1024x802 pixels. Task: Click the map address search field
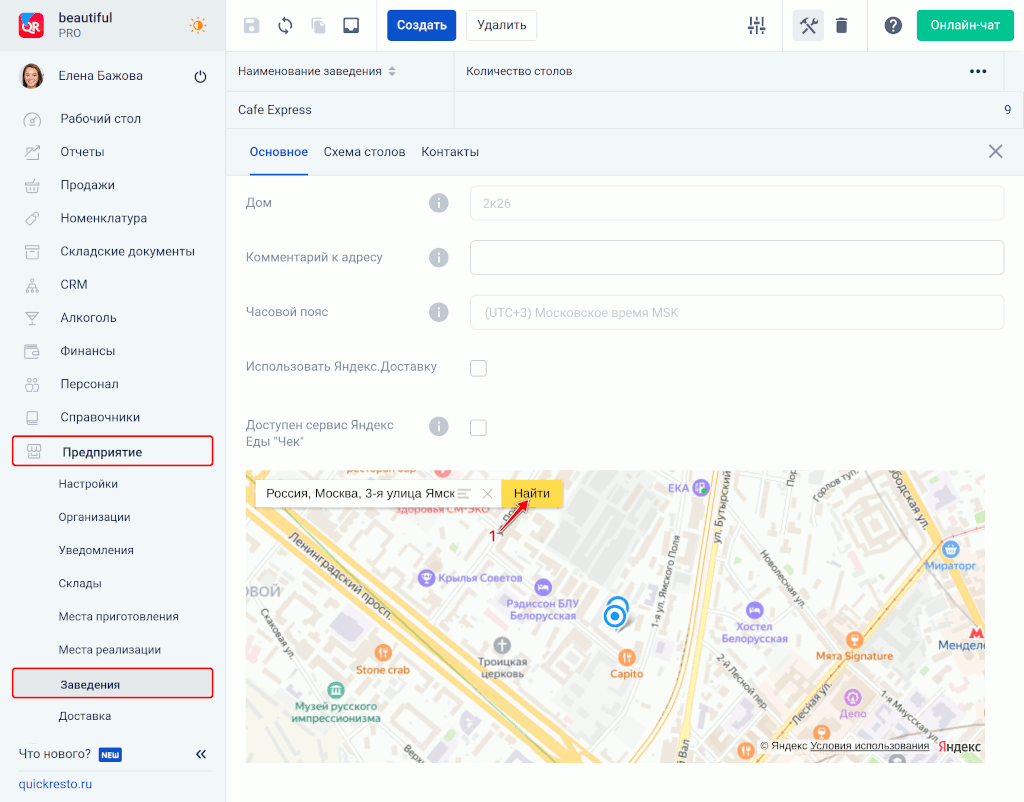(359, 493)
